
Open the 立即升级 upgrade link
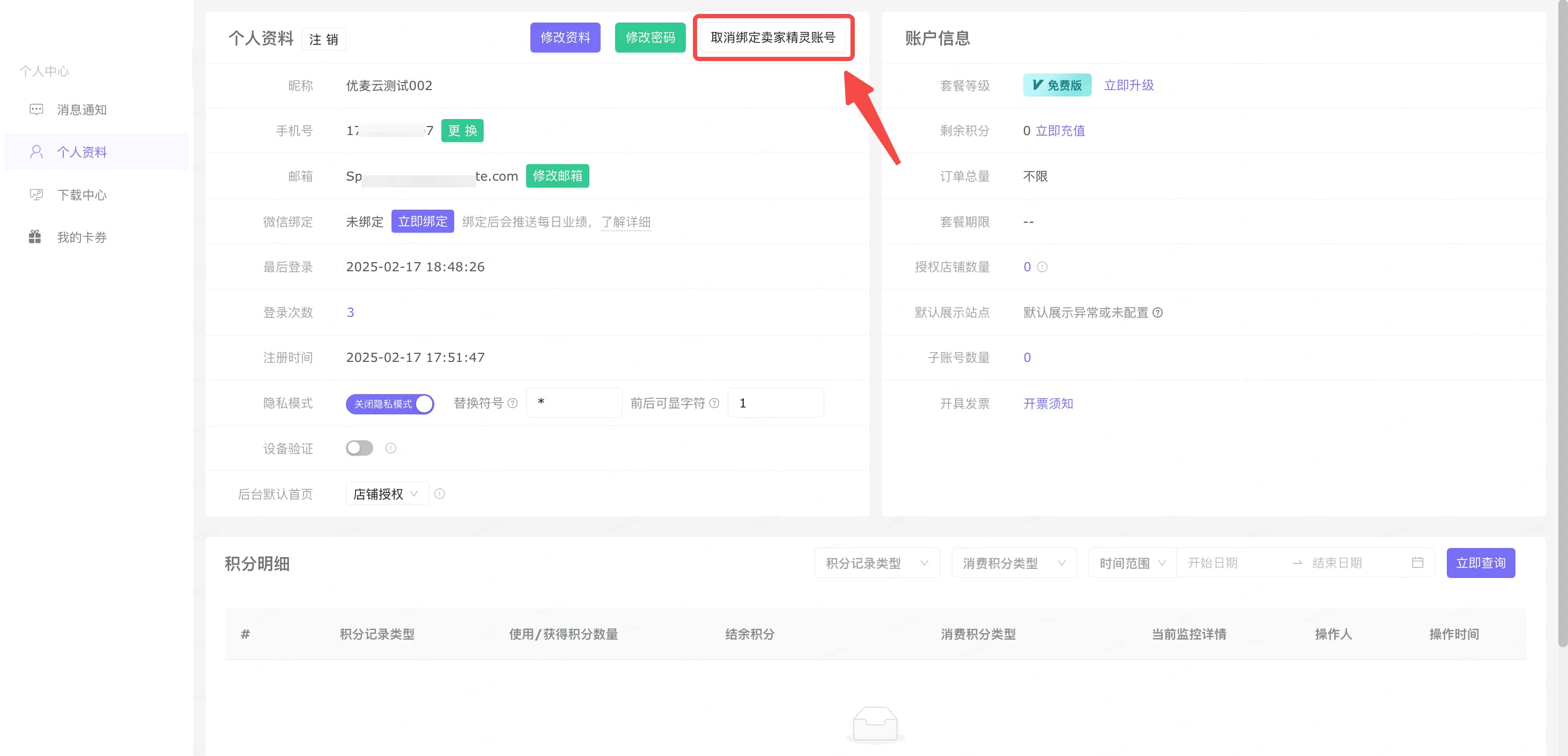[1129, 85]
